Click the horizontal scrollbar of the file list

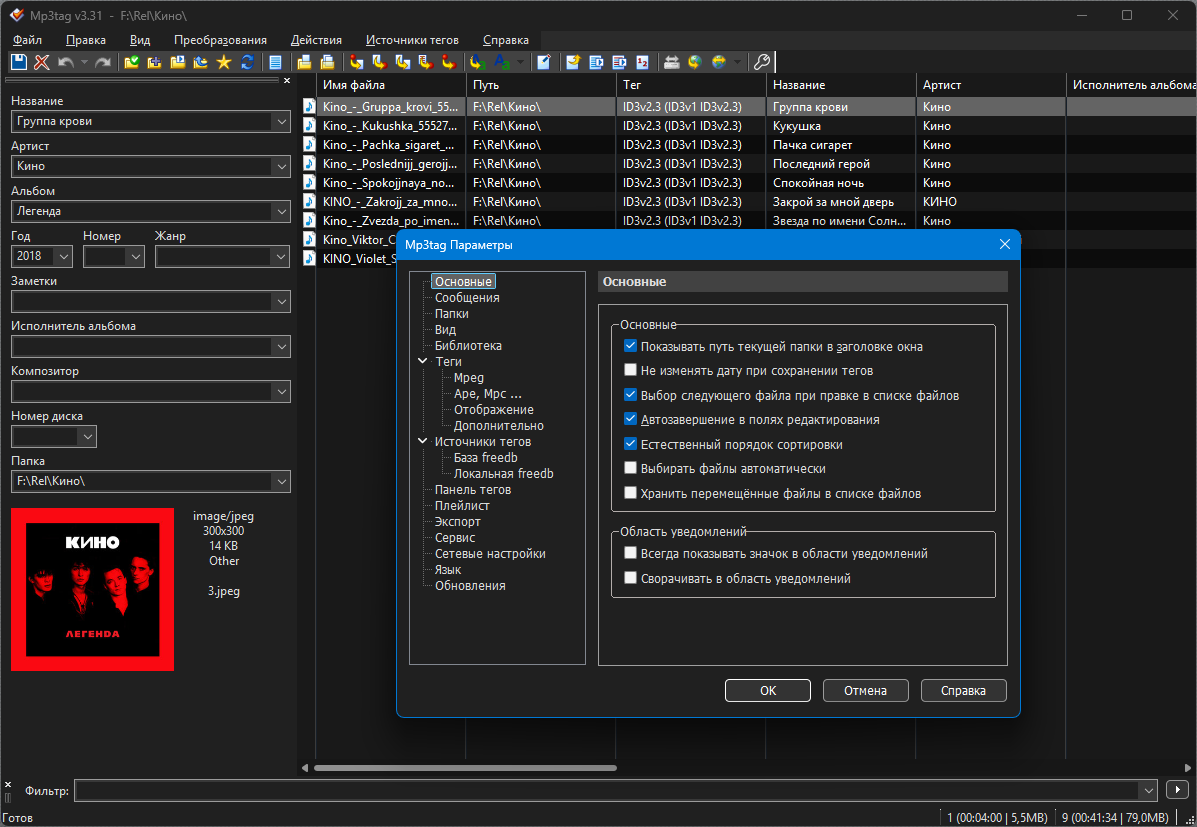465,767
